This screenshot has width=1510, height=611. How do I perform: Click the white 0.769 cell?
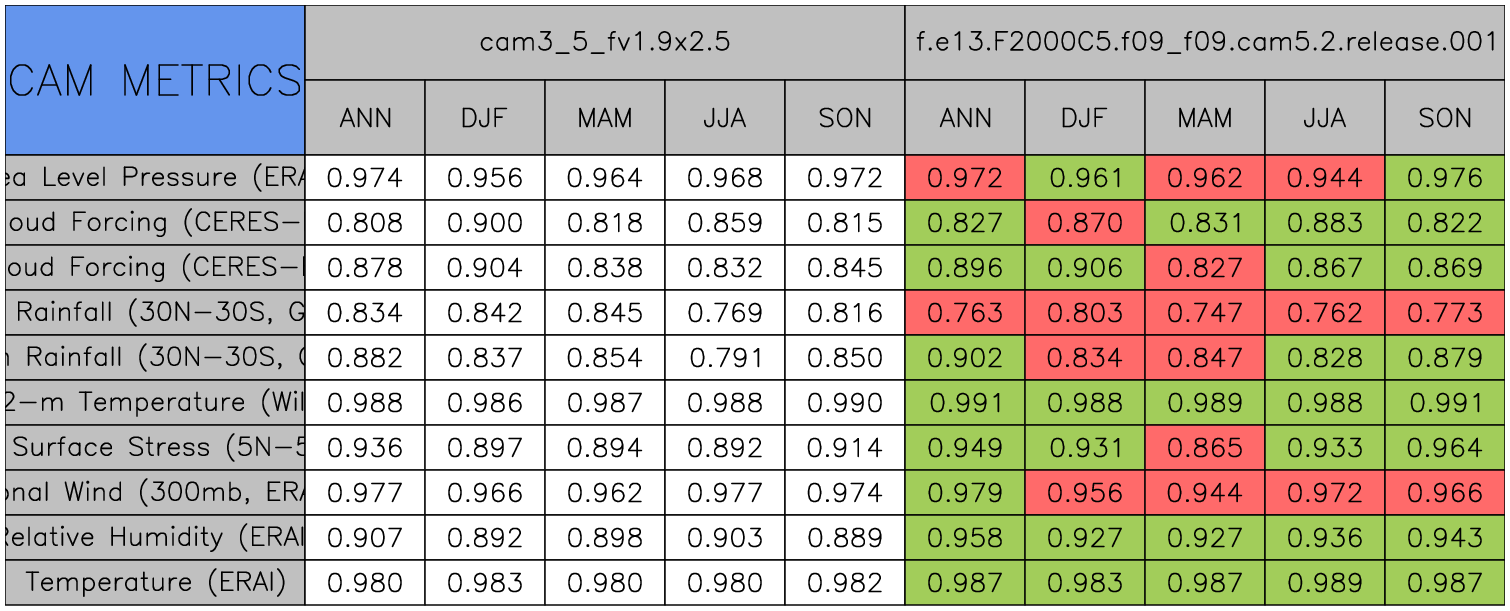point(724,313)
